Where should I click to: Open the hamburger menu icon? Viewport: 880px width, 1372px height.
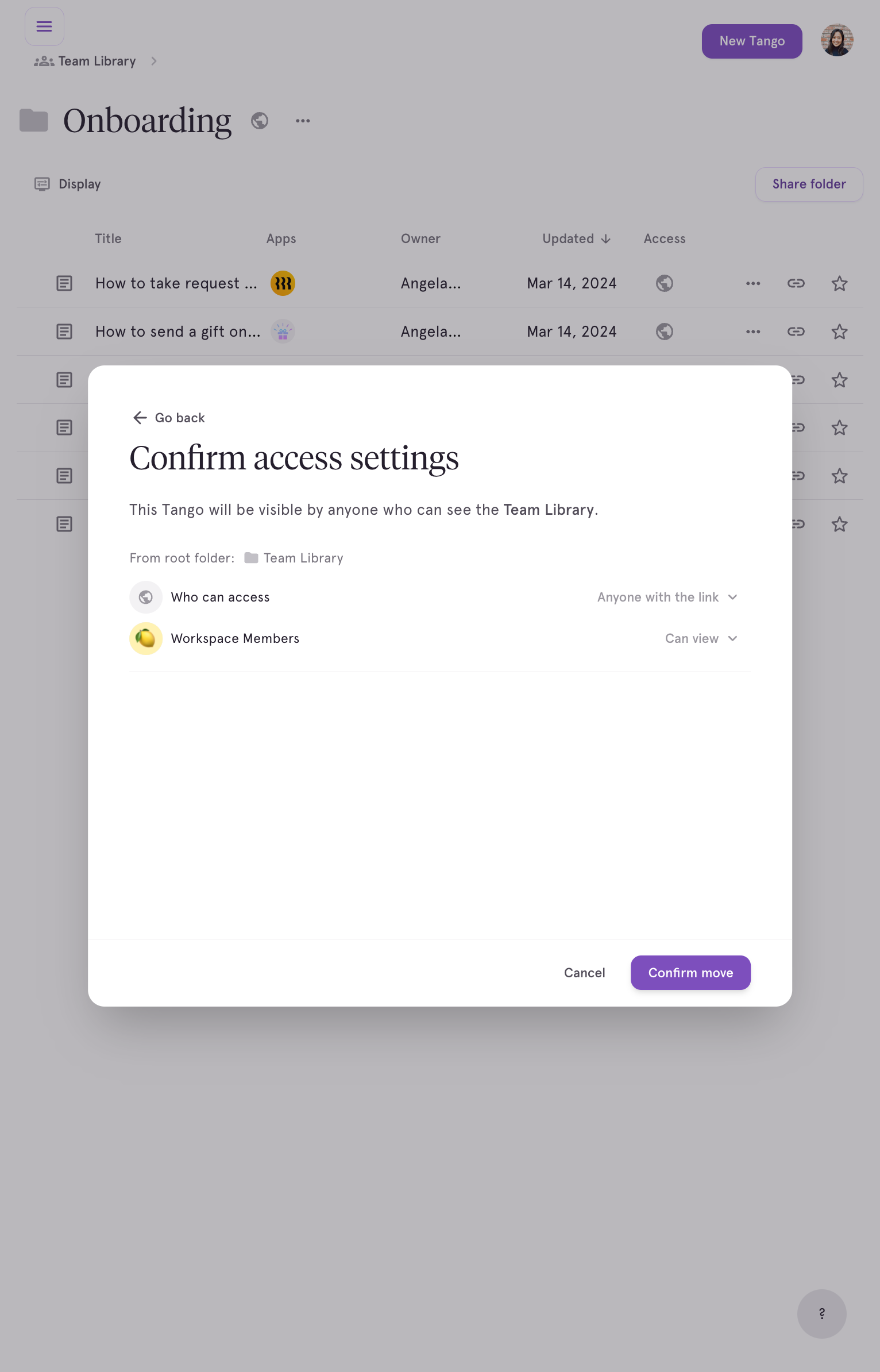[44, 26]
